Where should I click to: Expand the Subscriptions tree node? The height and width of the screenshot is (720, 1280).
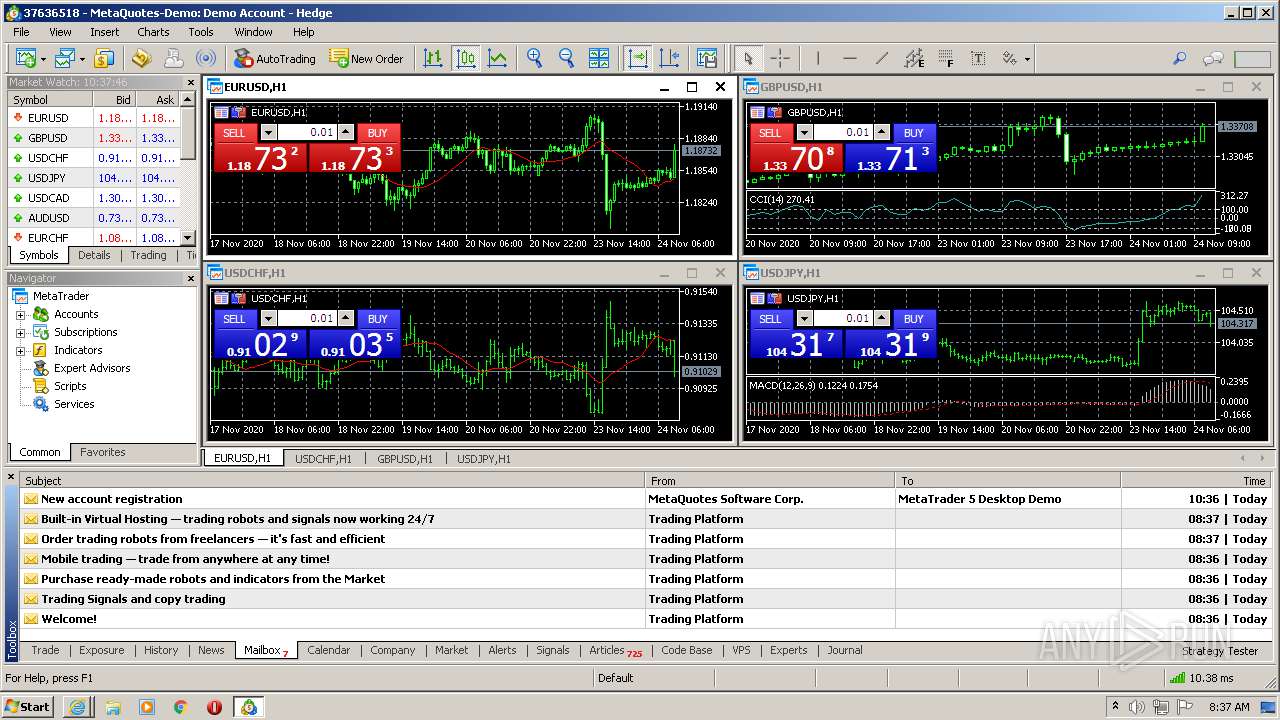click(x=20, y=332)
